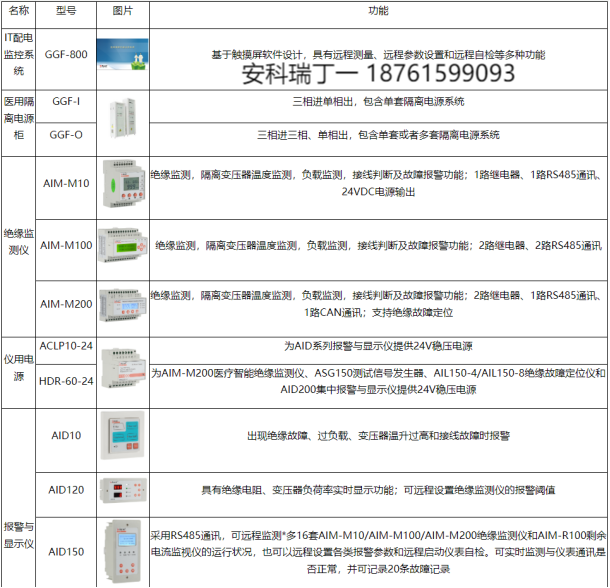Image resolution: width=610 pixels, height=588 pixels.
Task: Select the AID10 model cell
Action: (66, 441)
